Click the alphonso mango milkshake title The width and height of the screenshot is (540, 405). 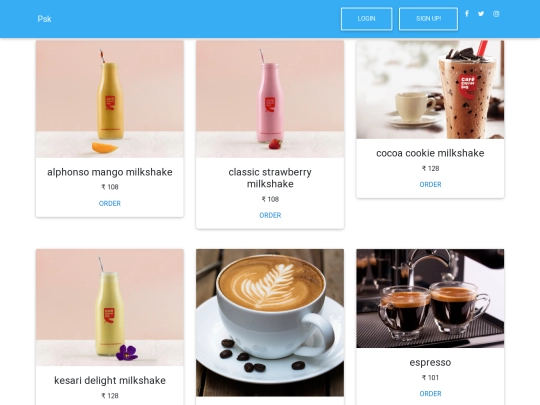click(x=110, y=172)
